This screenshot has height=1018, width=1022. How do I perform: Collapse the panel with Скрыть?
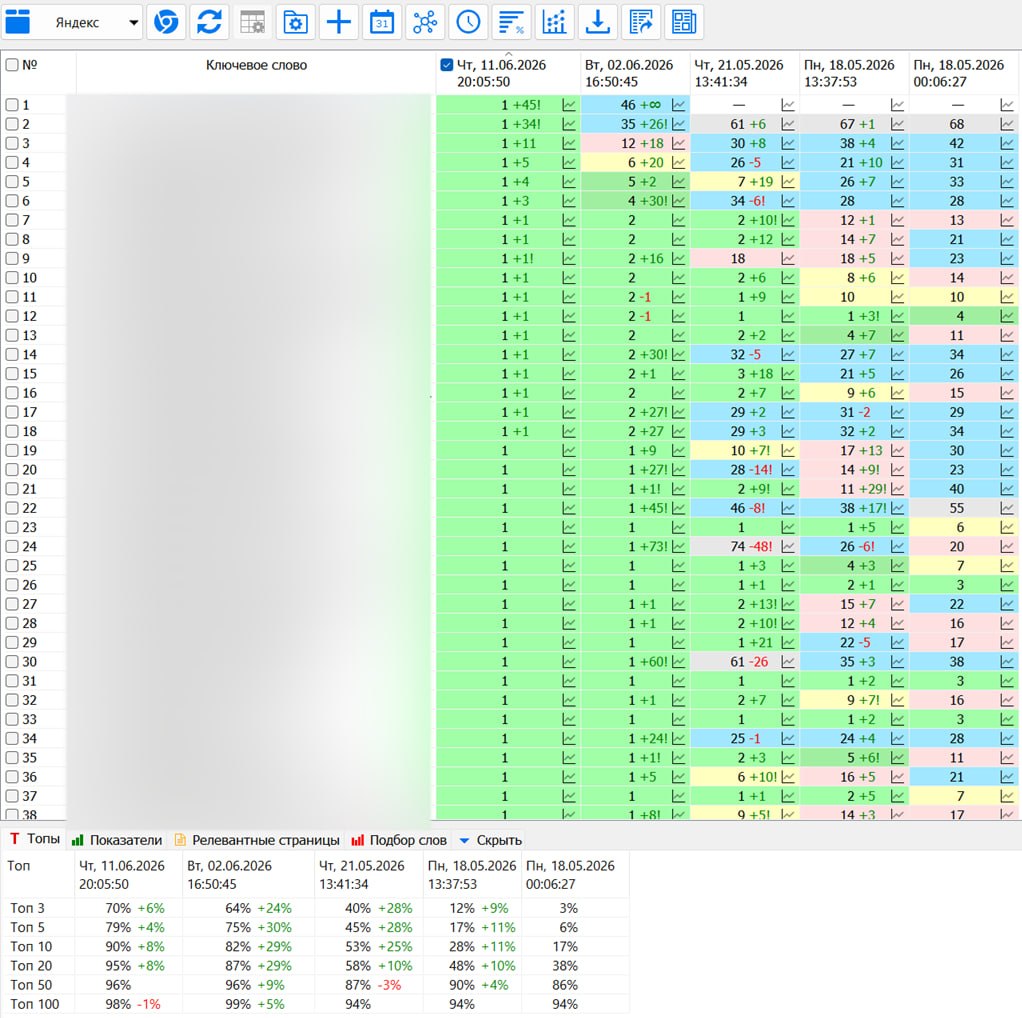pos(491,840)
